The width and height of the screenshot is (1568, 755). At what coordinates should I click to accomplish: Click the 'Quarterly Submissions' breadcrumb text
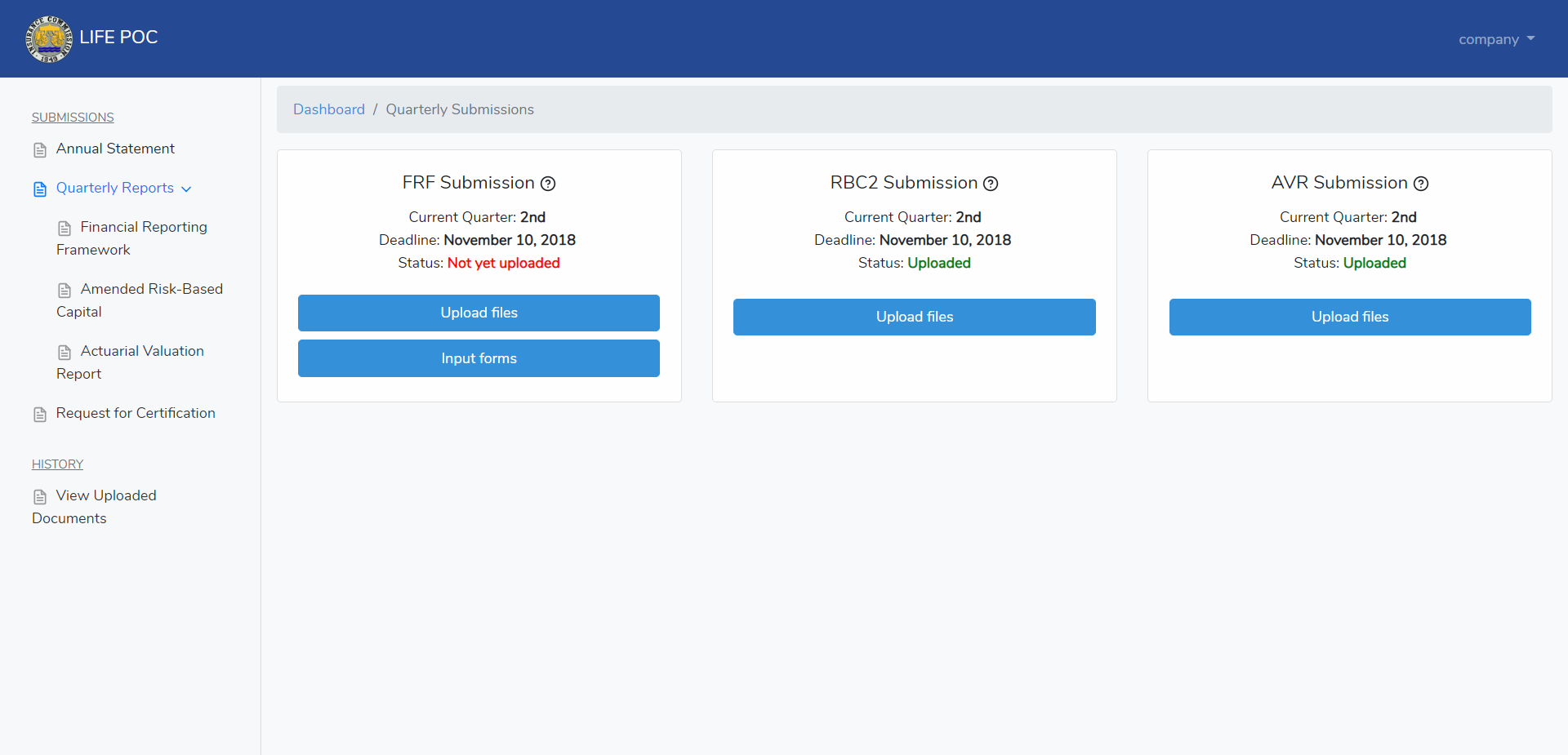[460, 109]
